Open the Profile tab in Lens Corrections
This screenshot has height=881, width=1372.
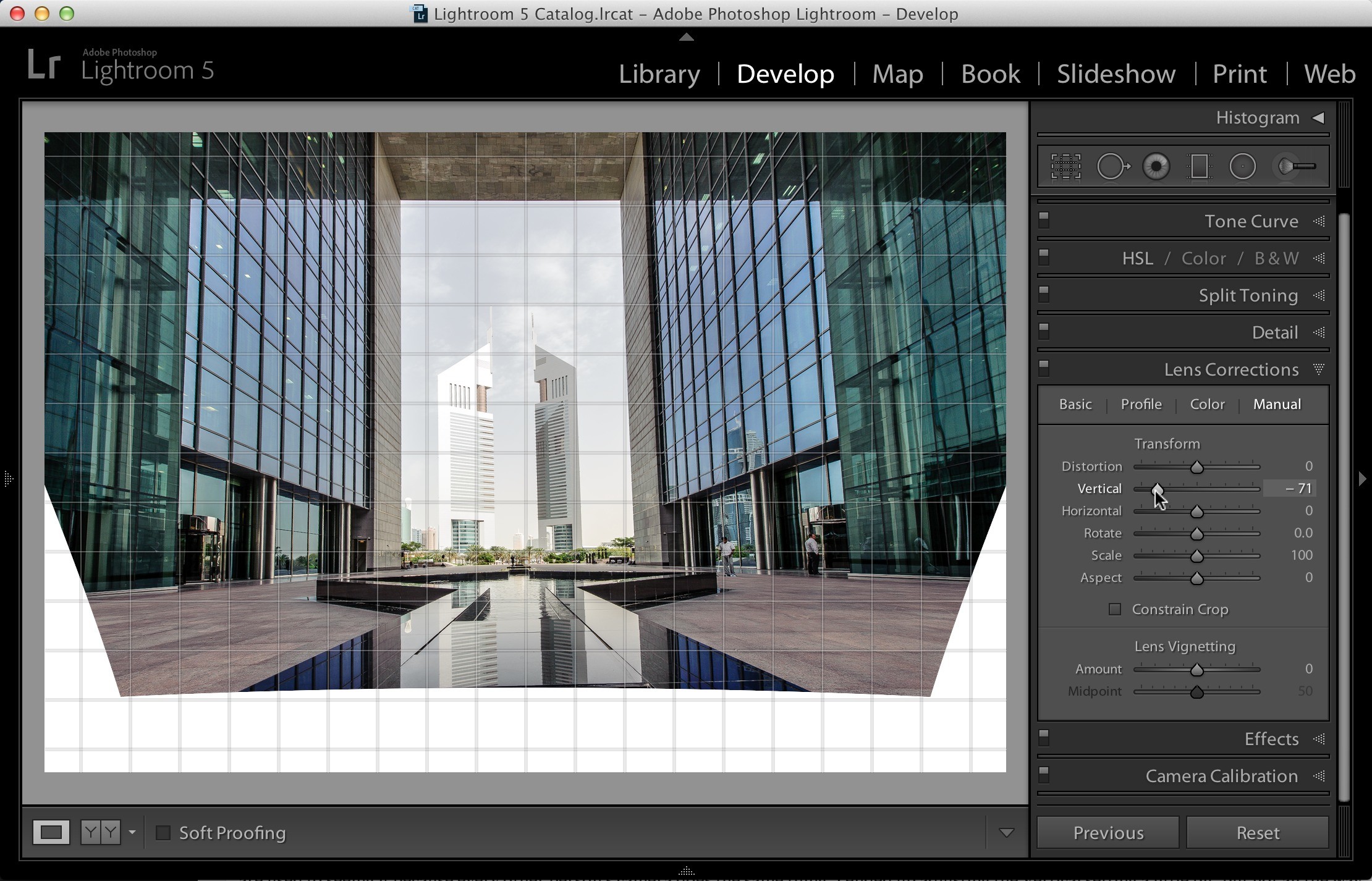tap(1141, 404)
